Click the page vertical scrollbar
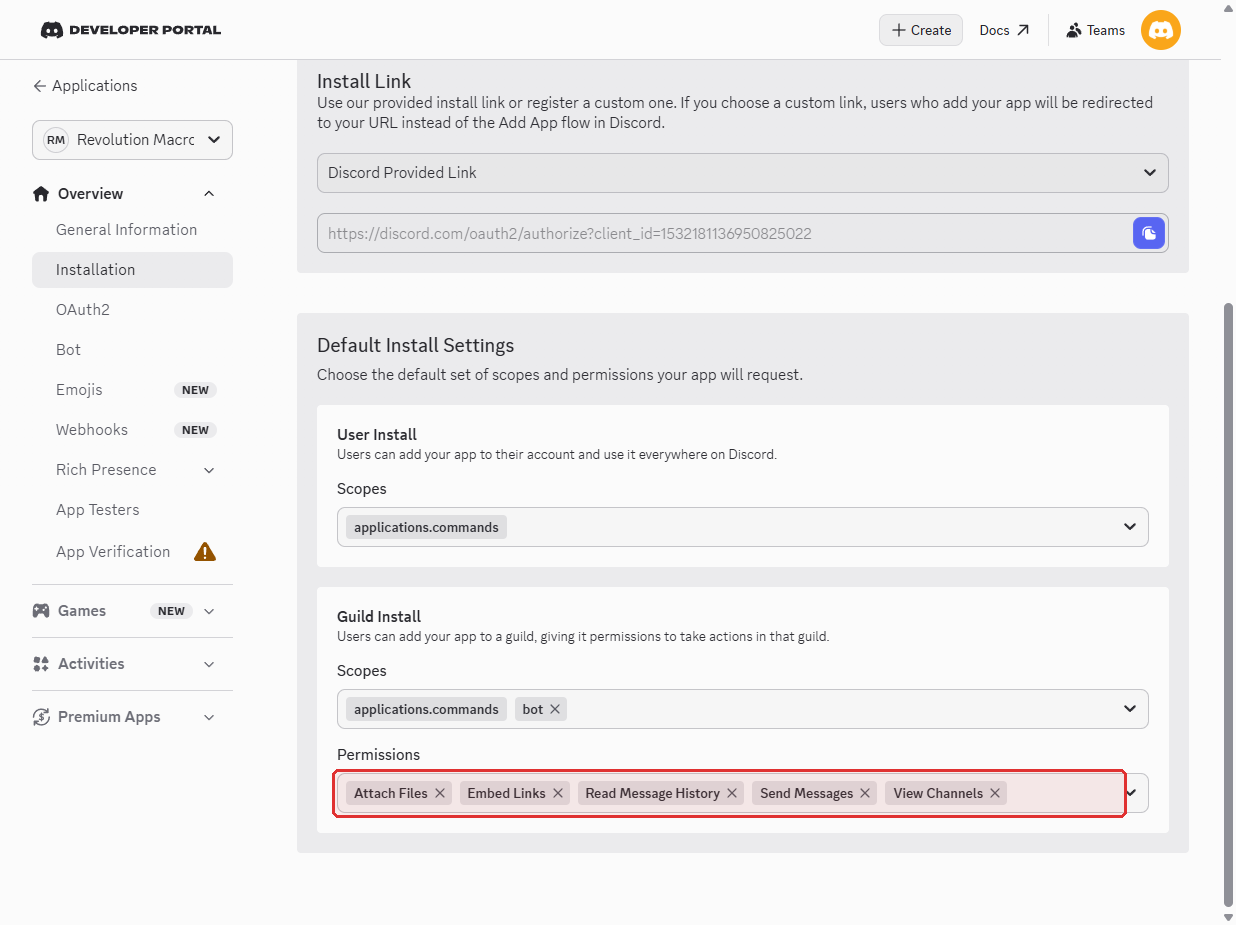This screenshot has width=1236, height=925. tap(1229, 605)
